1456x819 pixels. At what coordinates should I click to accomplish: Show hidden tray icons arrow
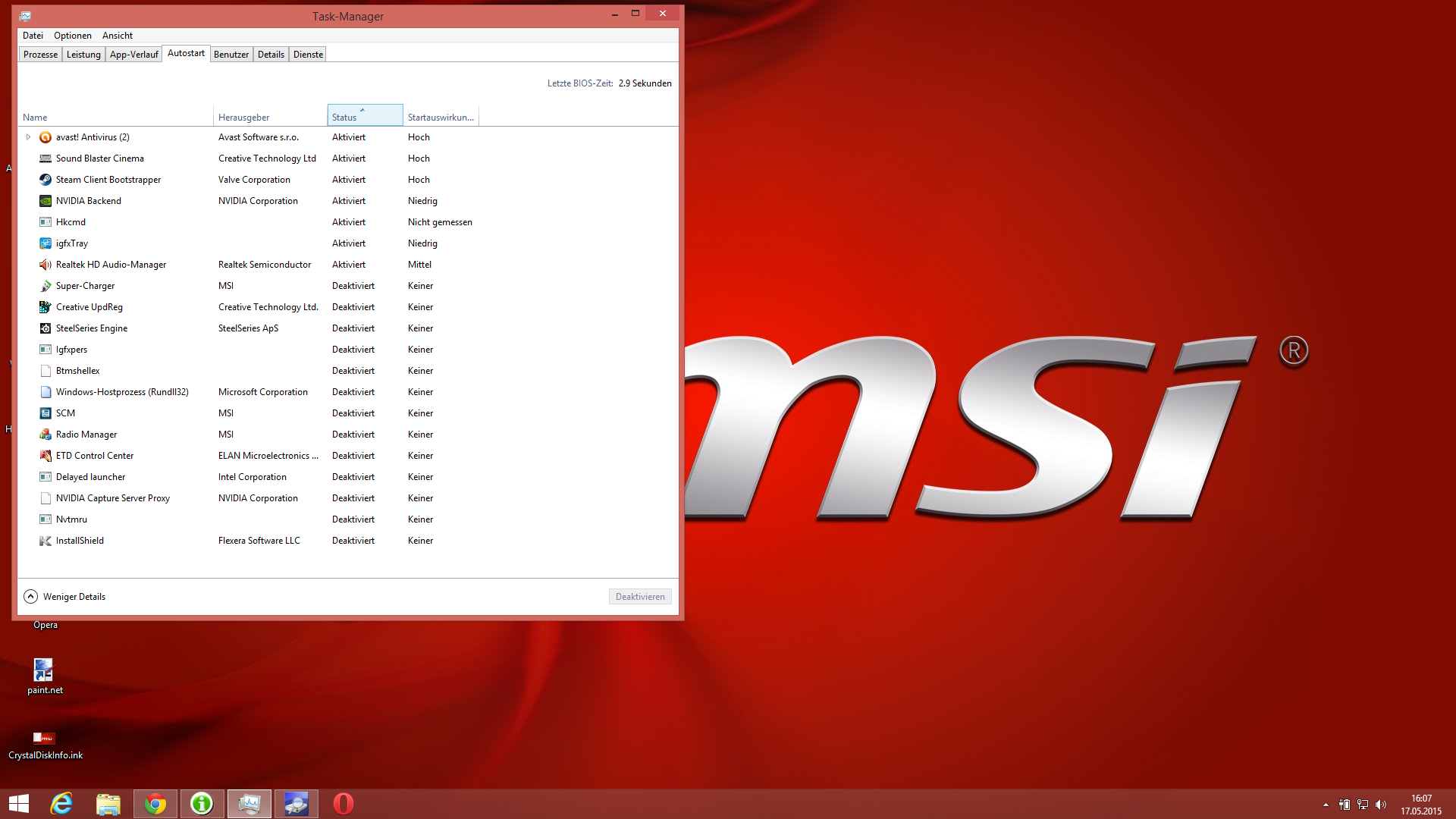point(1326,805)
